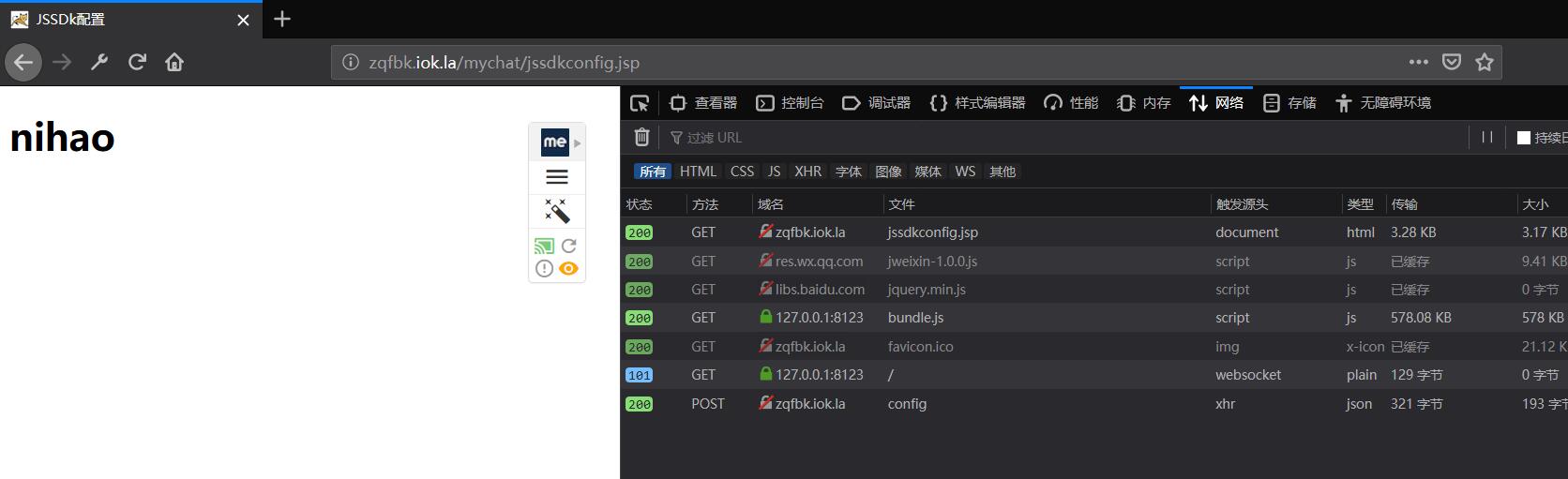The image size is (1568, 479).
Task: Expand the floating widget side arrow
Action: [578, 143]
